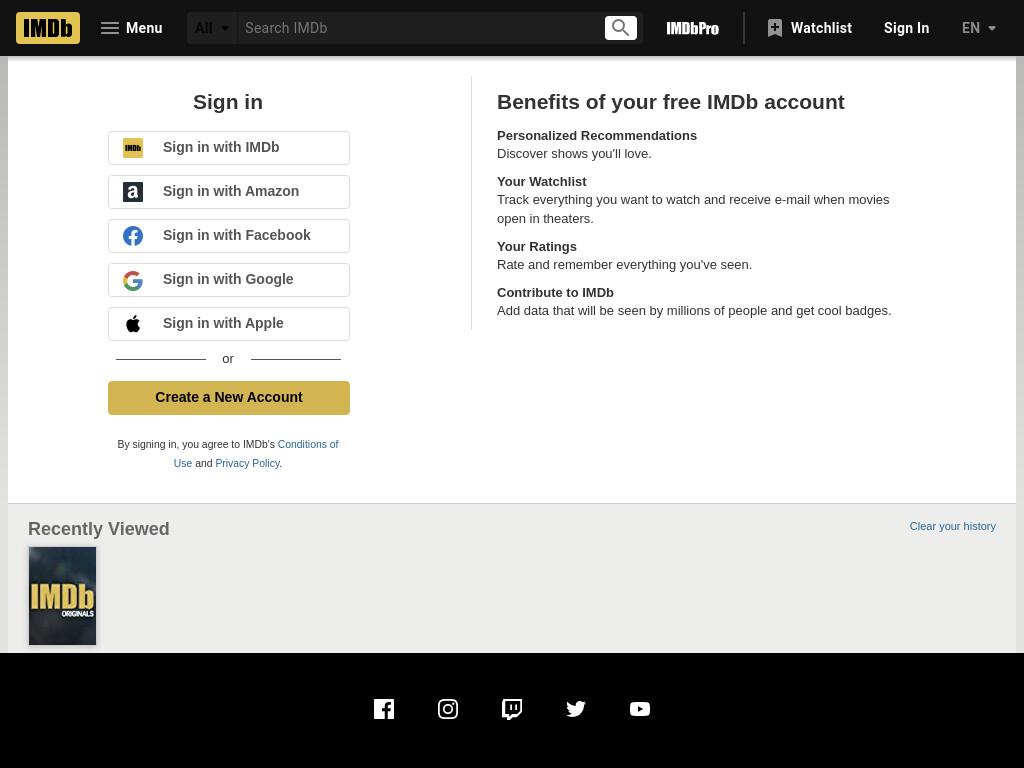Open the Facebook icon in footer
Viewport: 1024px width, 768px height.
click(x=384, y=709)
